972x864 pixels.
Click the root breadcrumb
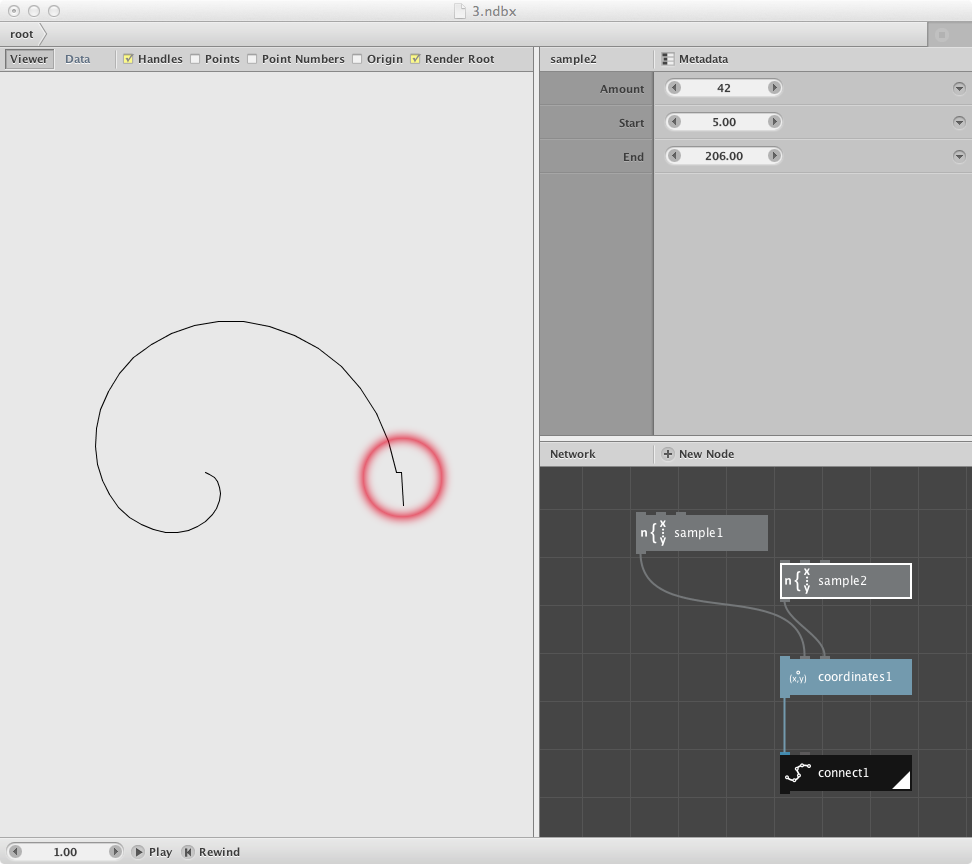pos(22,34)
